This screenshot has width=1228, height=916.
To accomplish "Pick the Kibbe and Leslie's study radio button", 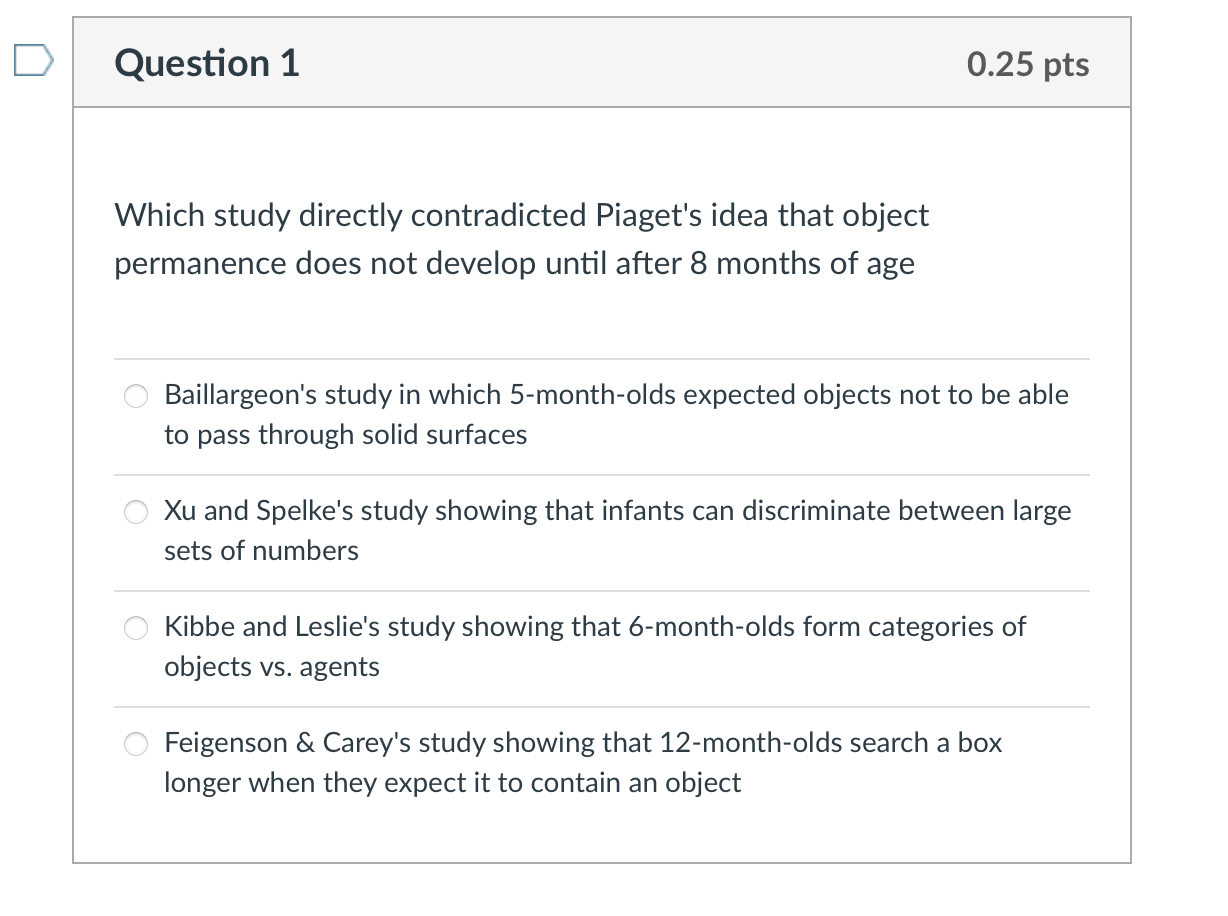I will tap(137, 629).
